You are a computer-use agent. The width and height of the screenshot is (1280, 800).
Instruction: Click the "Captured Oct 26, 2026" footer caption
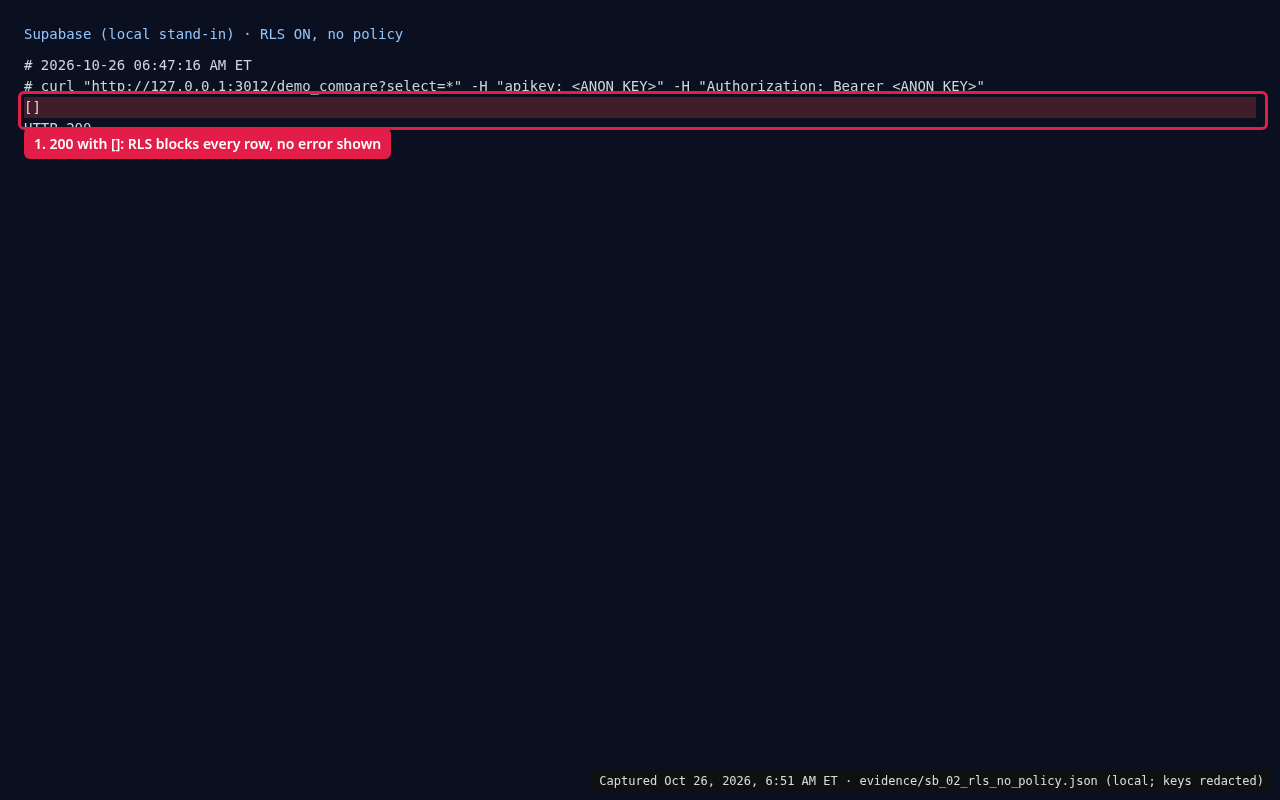click(x=931, y=781)
